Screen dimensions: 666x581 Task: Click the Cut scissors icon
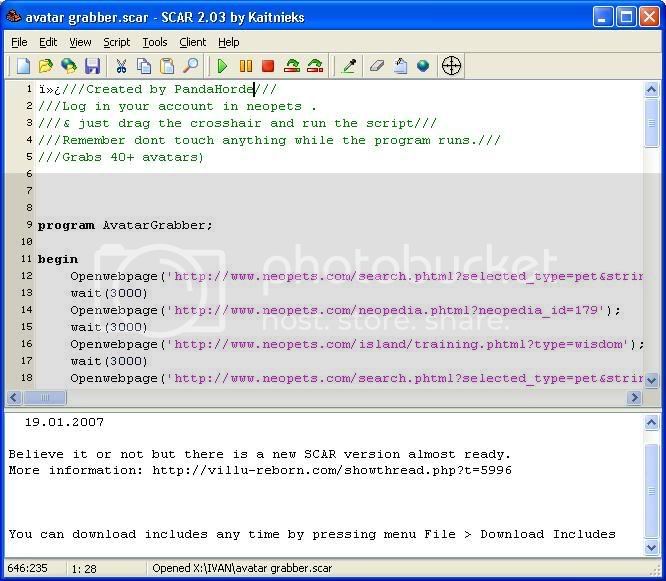coord(121,66)
